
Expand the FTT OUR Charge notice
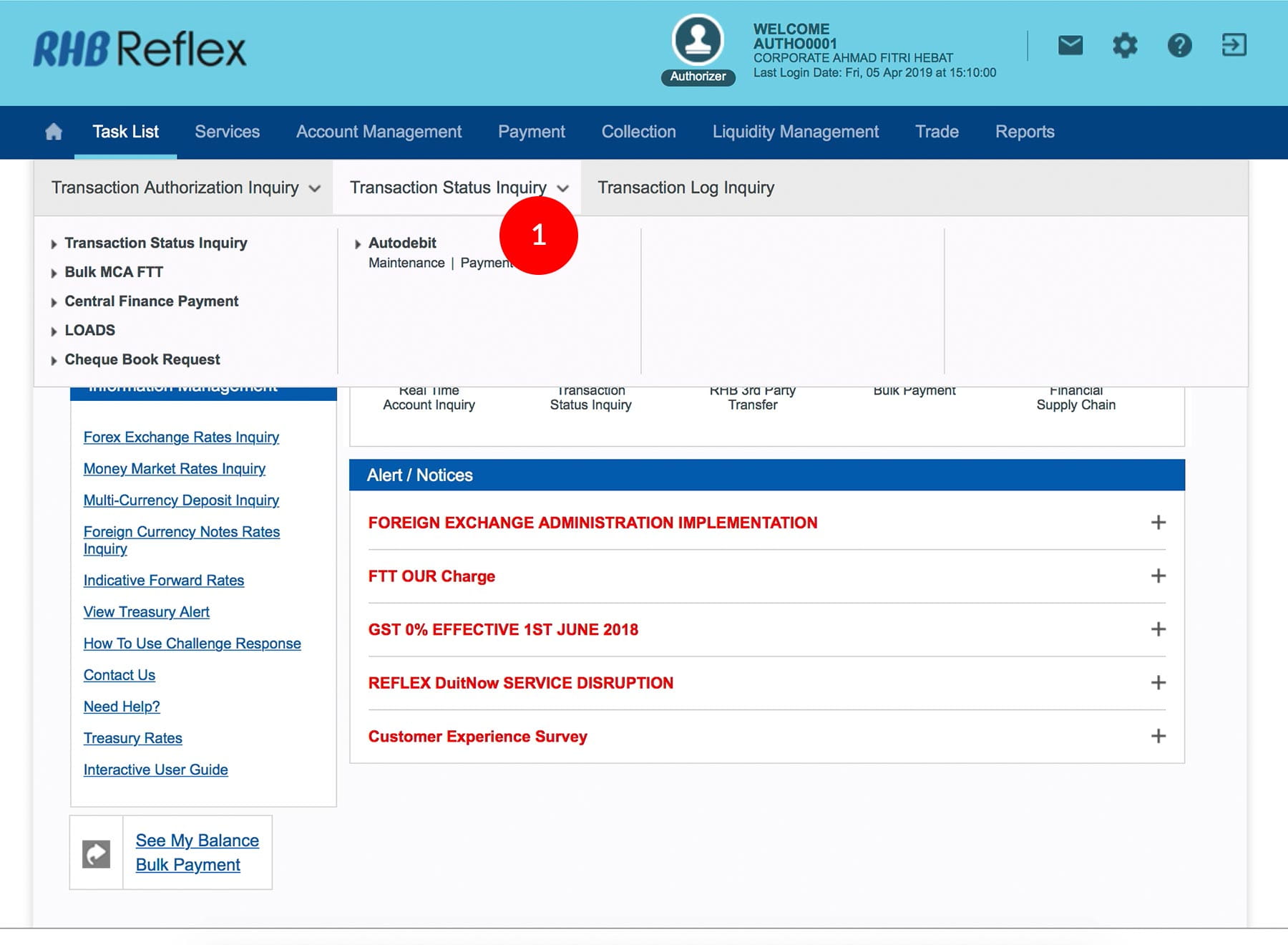pyautogui.click(x=1158, y=576)
